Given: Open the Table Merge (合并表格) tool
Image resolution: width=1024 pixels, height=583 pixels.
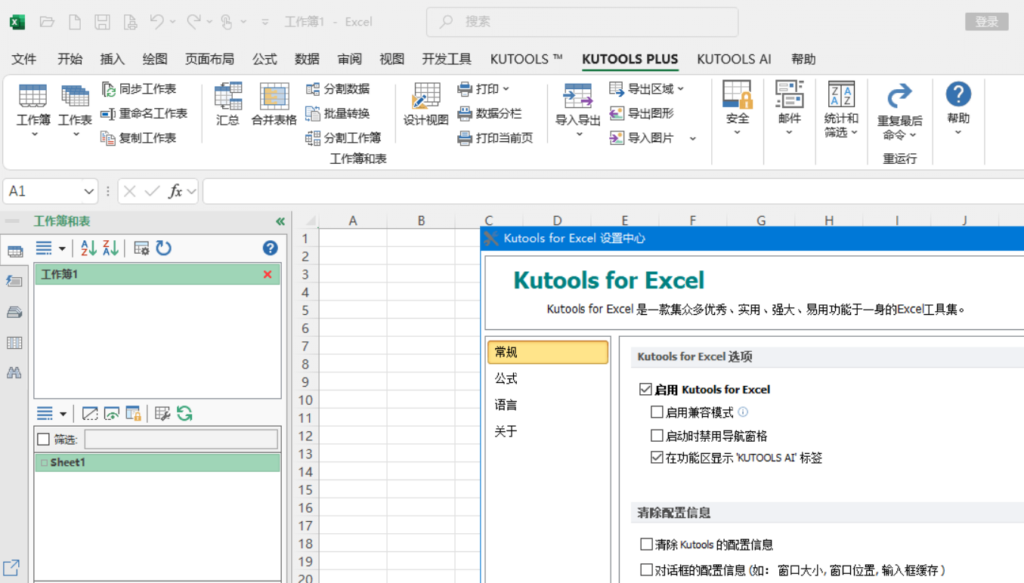Looking at the screenshot, I should pos(274,104).
